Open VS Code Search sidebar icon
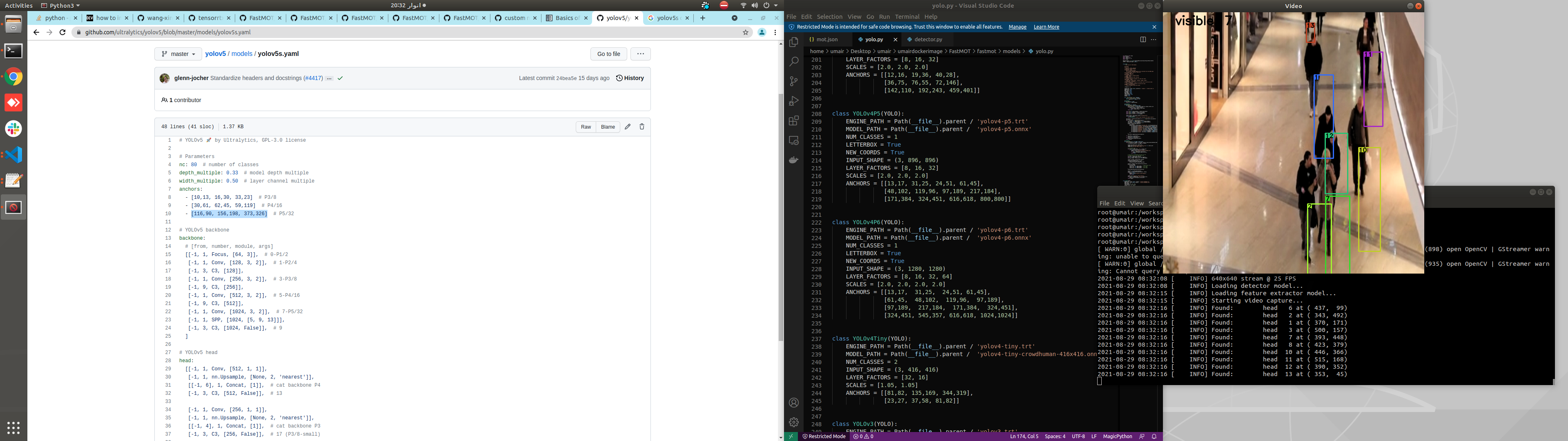The image size is (1568, 441). pyautogui.click(x=794, y=62)
